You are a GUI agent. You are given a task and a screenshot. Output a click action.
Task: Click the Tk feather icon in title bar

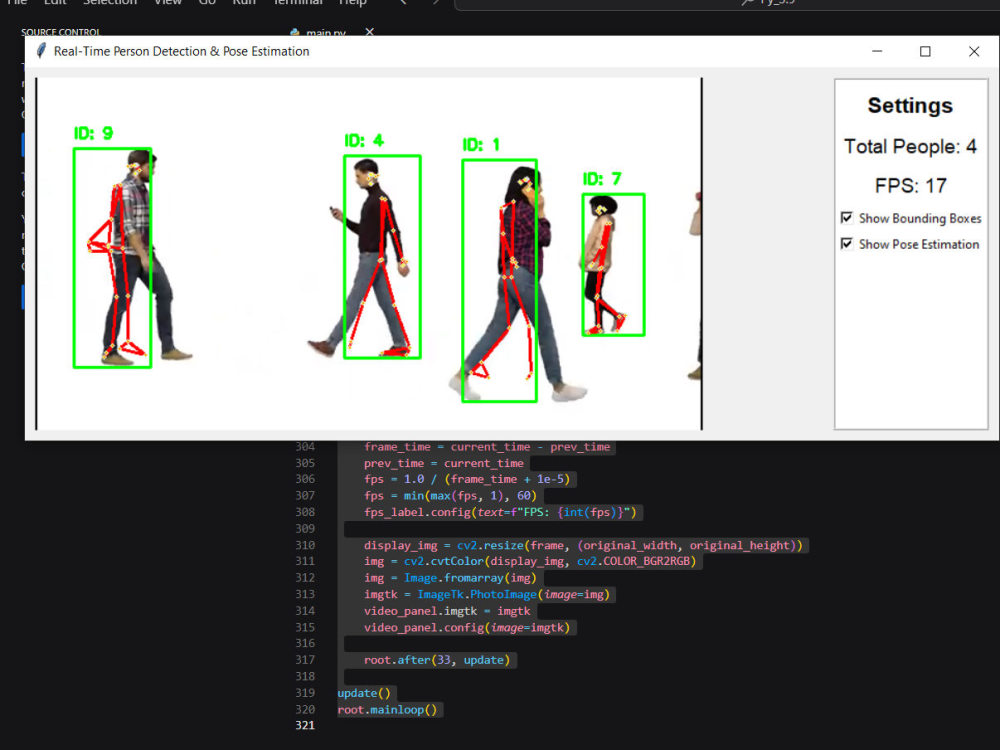coord(41,51)
